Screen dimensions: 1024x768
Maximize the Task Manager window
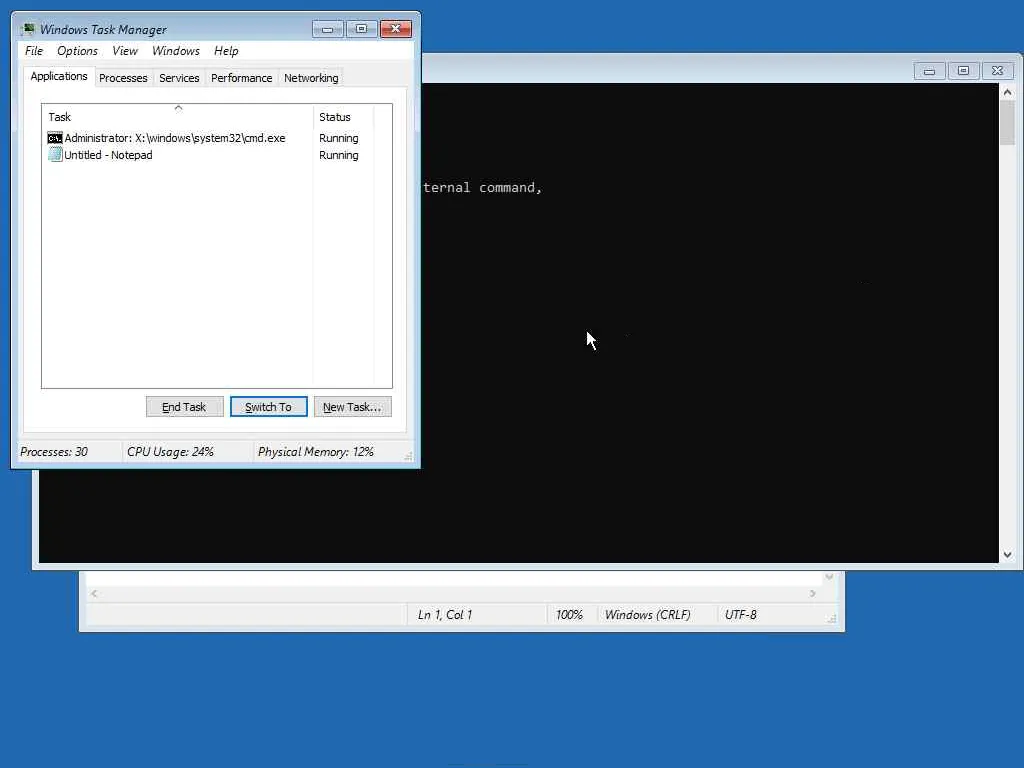tap(361, 29)
